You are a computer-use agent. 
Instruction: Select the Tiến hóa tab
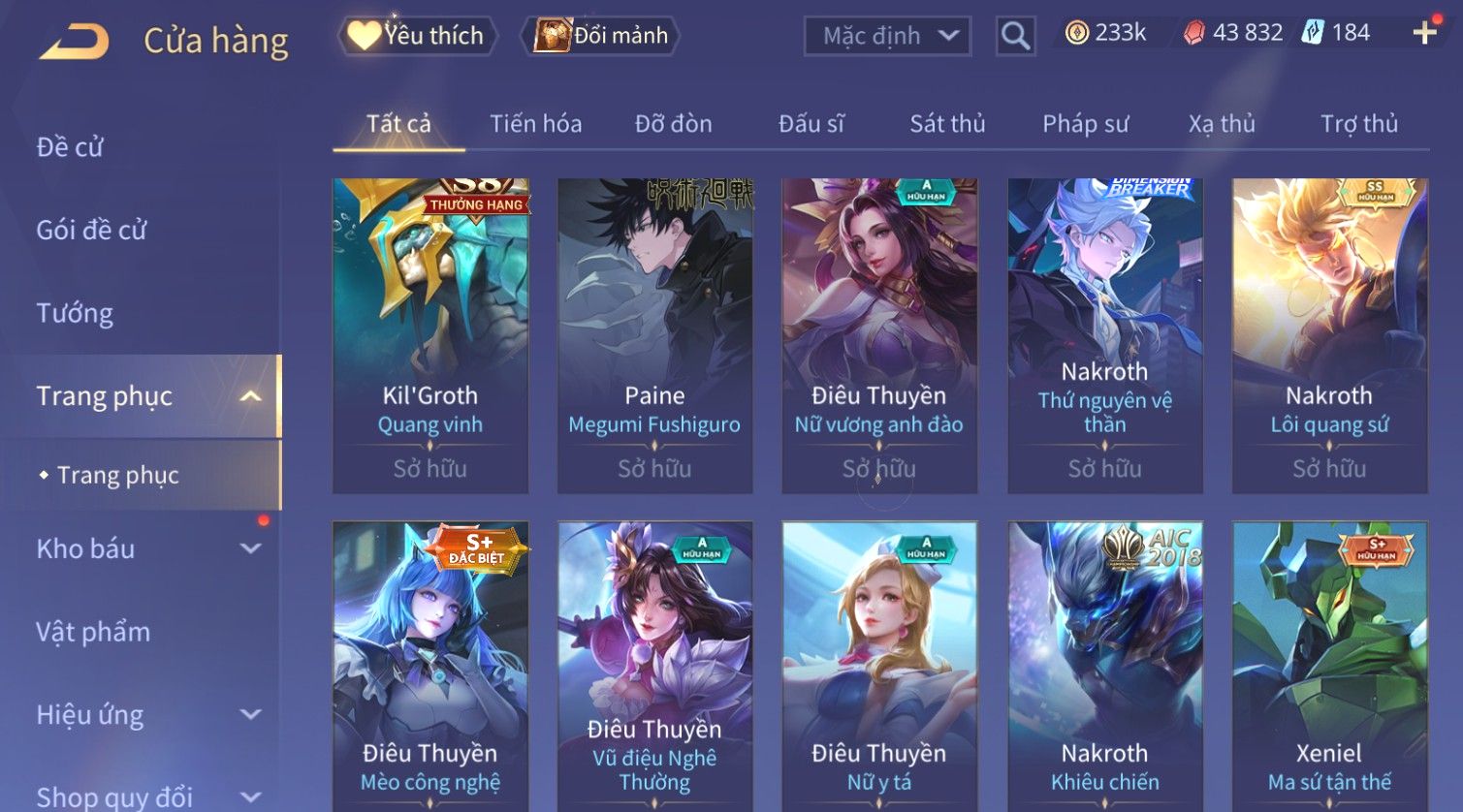coord(535,124)
